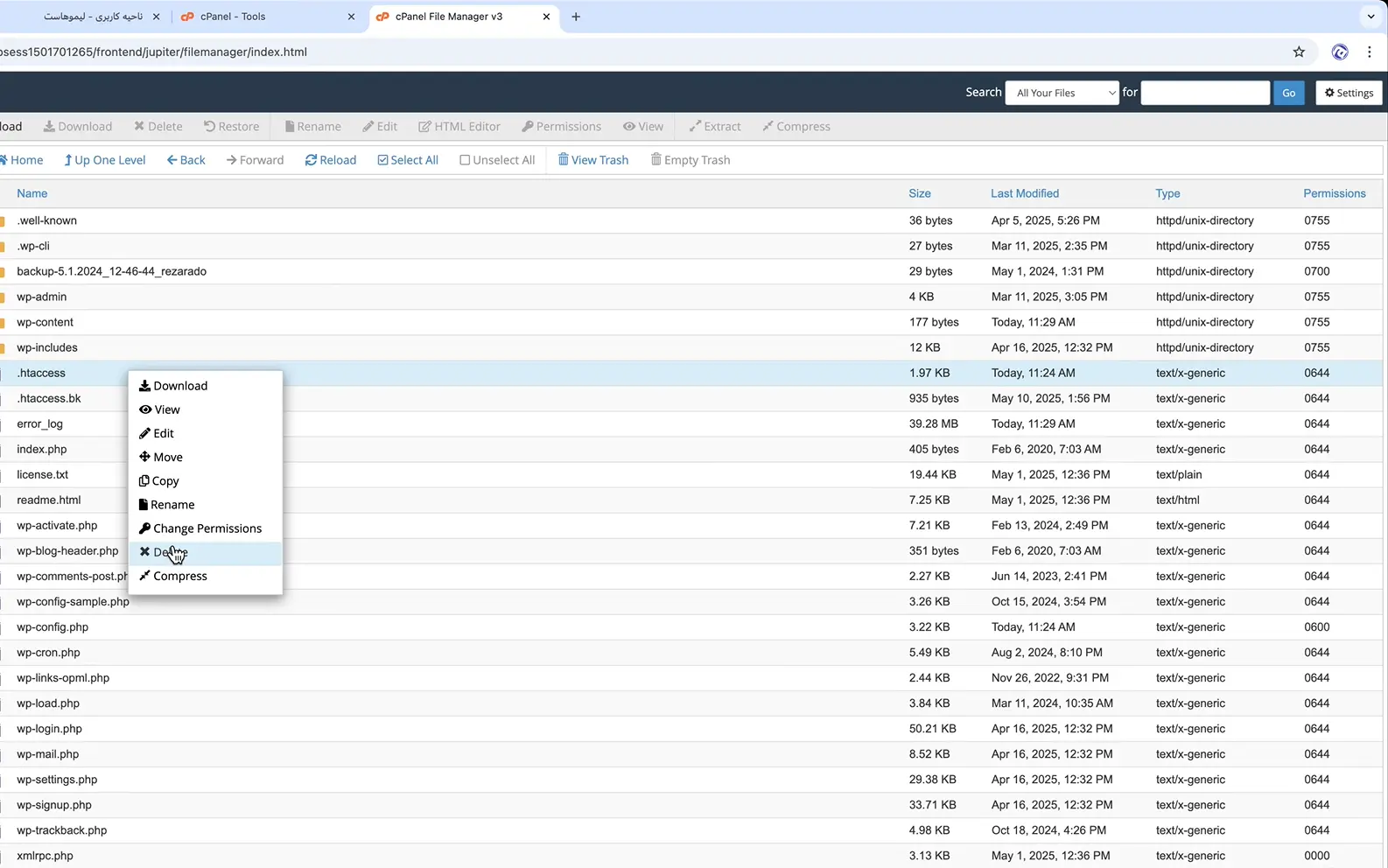
Task: Click the Settings gear button
Action: pyautogui.click(x=1348, y=93)
